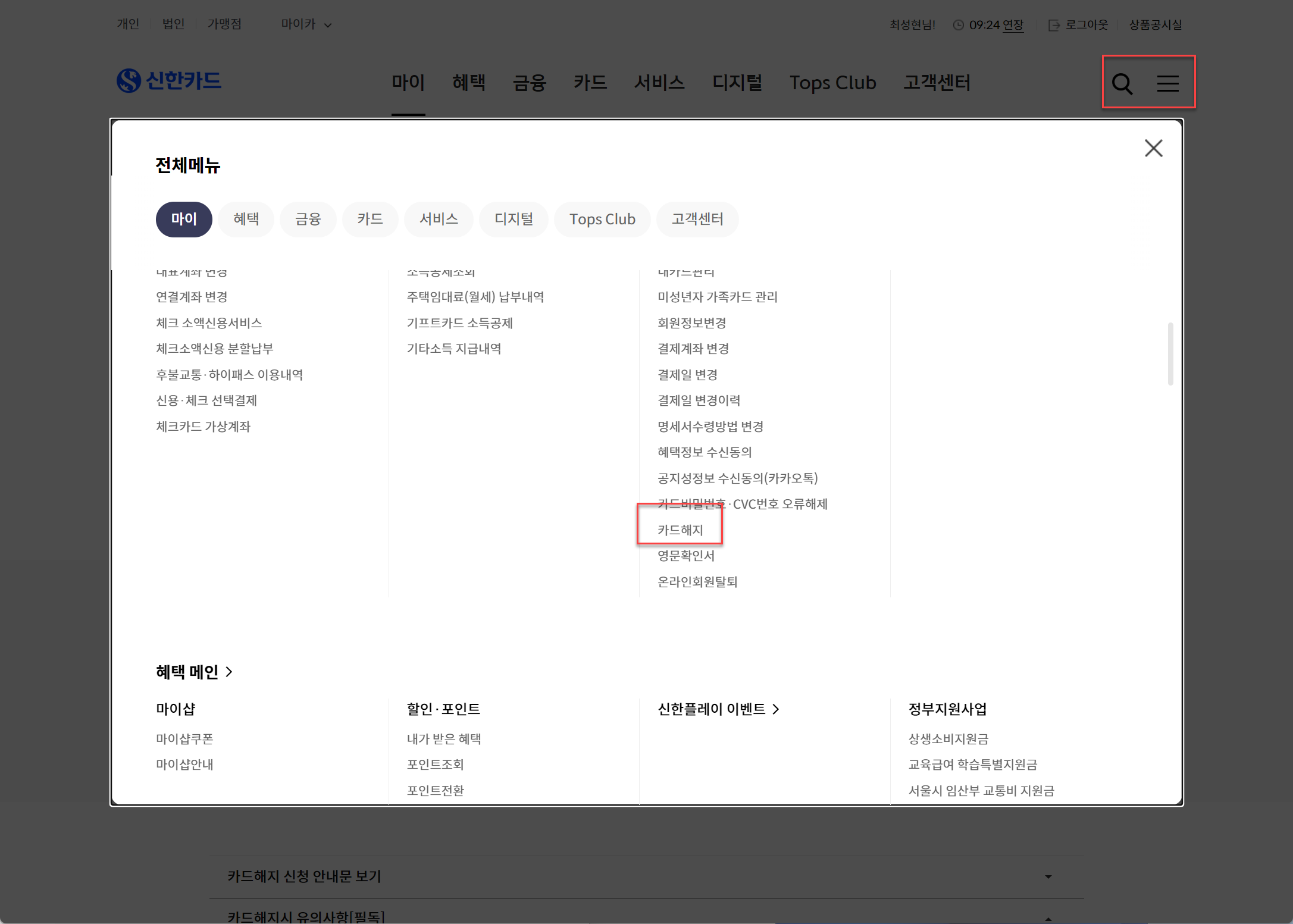This screenshot has height=924, width=1293.
Task: Click the menu panel scrollbar thumb
Action: (x=1170, y=353)
